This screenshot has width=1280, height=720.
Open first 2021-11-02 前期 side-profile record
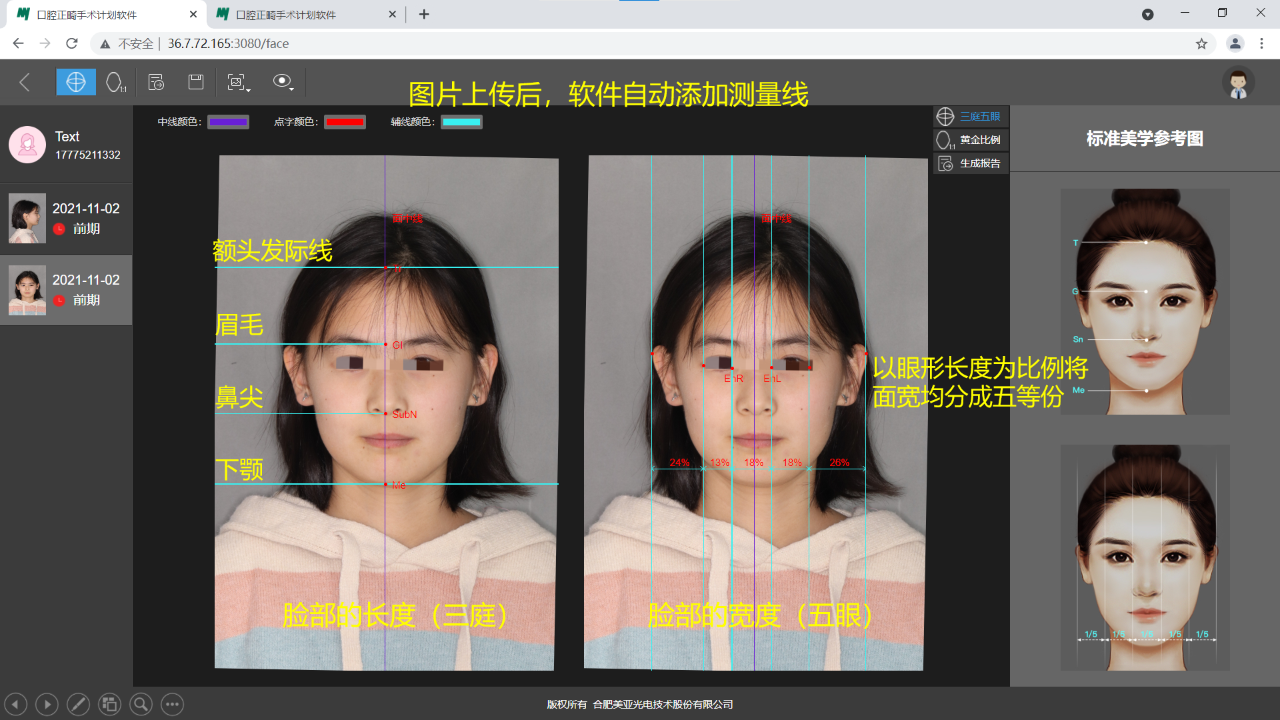[x=66, y=218]
